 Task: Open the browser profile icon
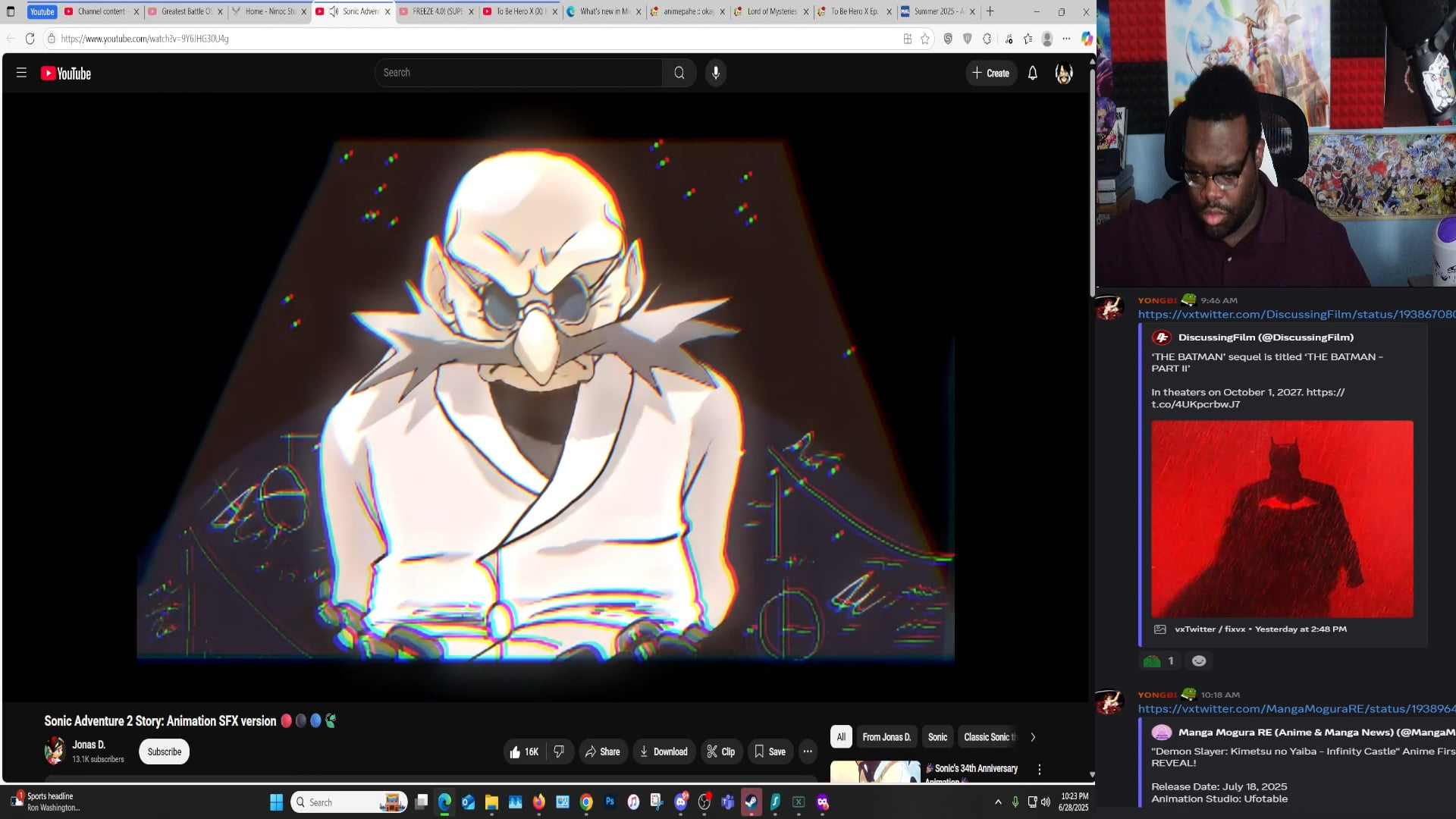[1047, 39]
